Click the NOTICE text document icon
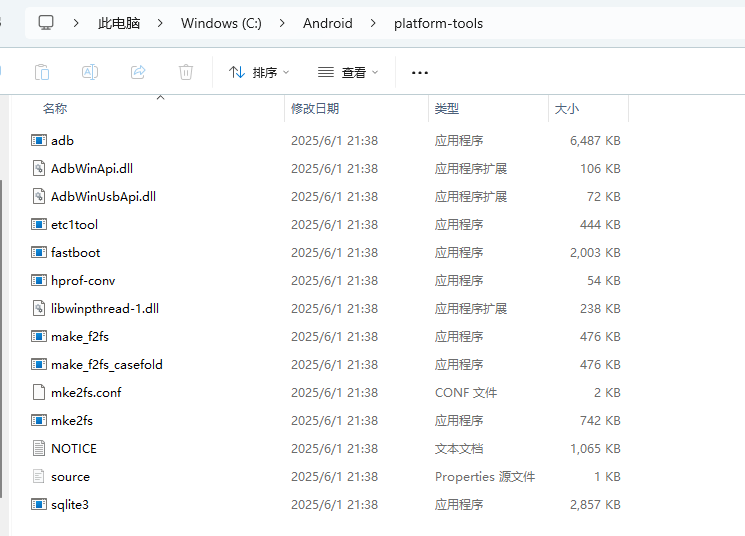 pyautogui.click(x=39, y=448)
